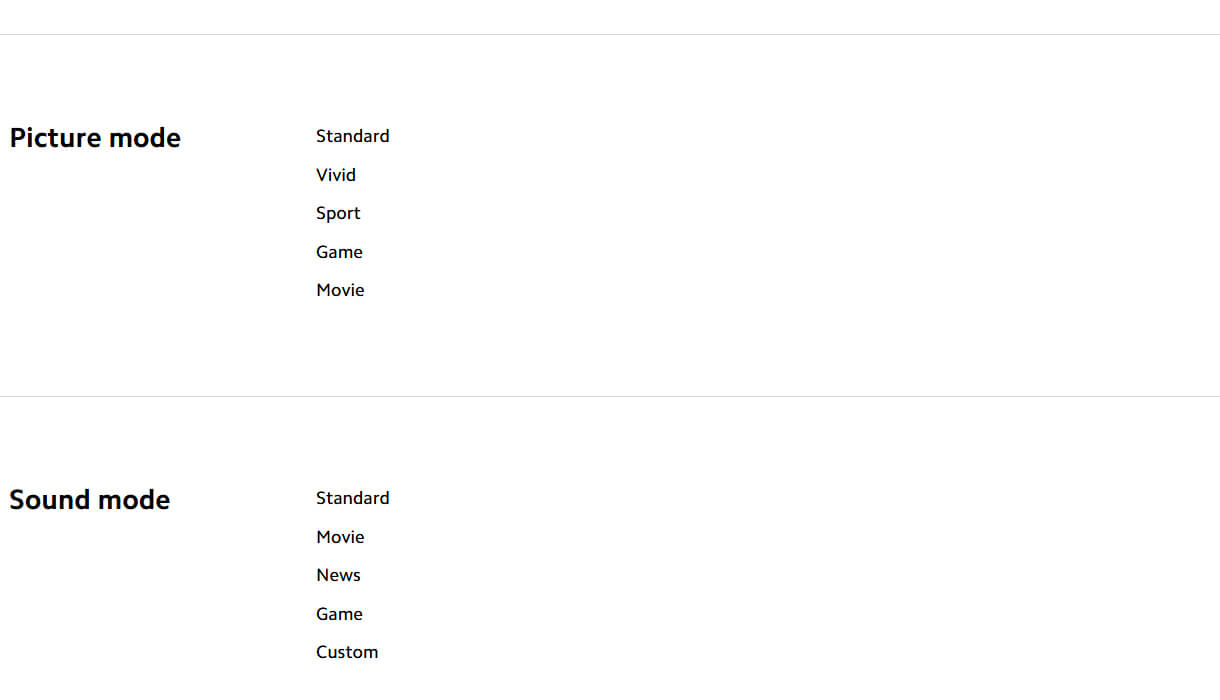Click the last visible Sound mode option
1220x700 pixels.
click(347, 652)
